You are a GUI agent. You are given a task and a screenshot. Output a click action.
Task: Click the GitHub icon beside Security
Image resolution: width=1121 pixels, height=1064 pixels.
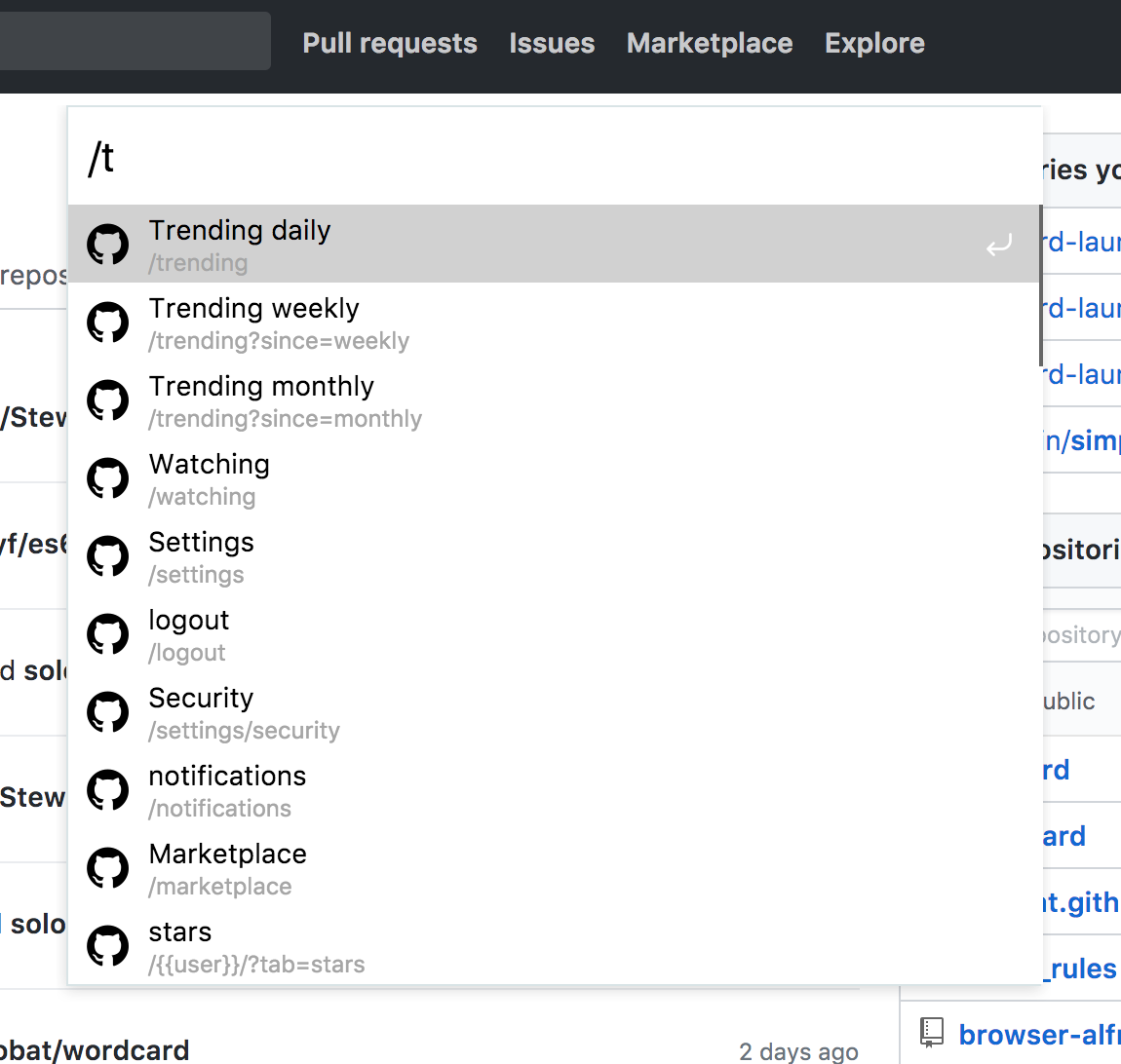click(108, 712)
